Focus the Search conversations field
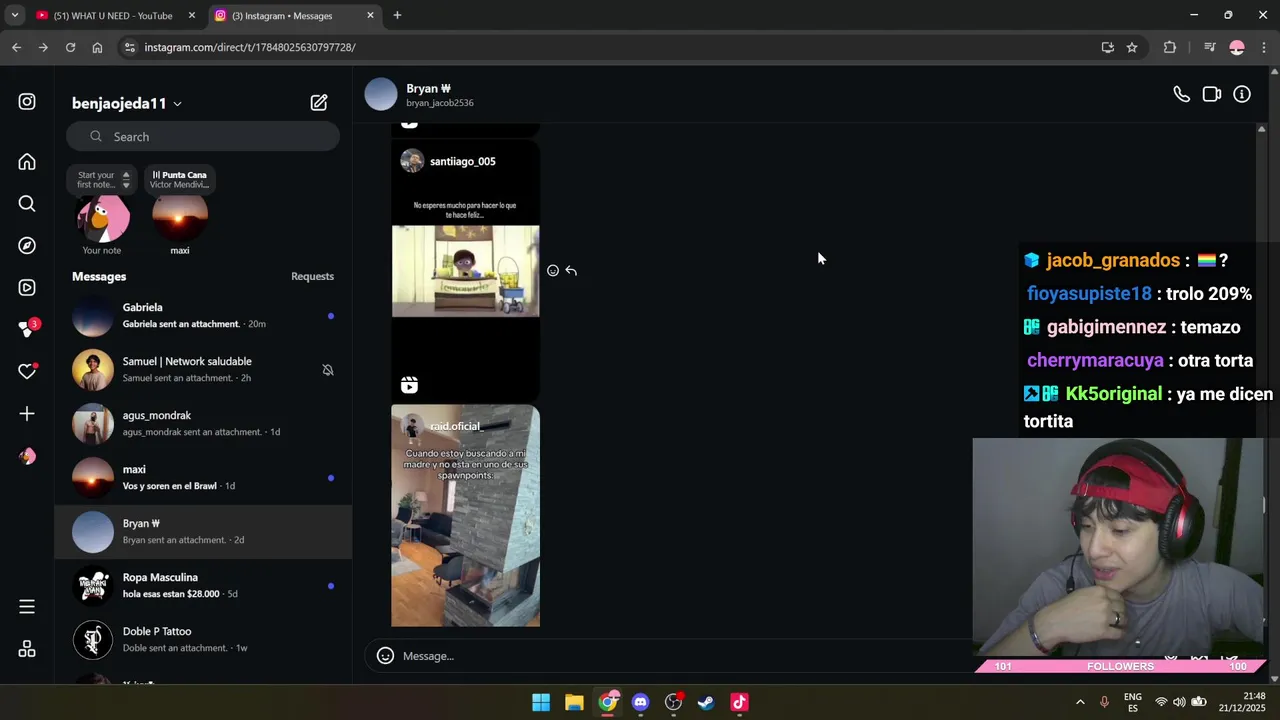This screenshot has width=1280, height=720. 203,137
